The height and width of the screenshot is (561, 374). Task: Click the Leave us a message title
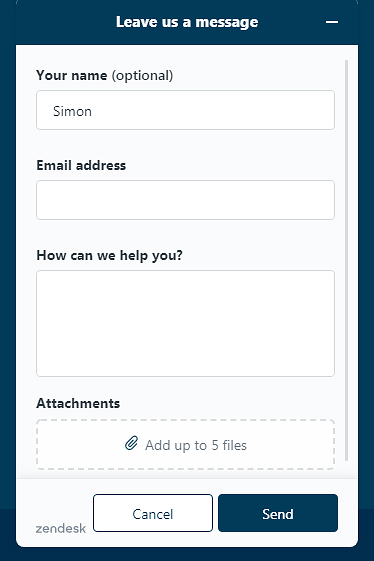tap(187, 22)
